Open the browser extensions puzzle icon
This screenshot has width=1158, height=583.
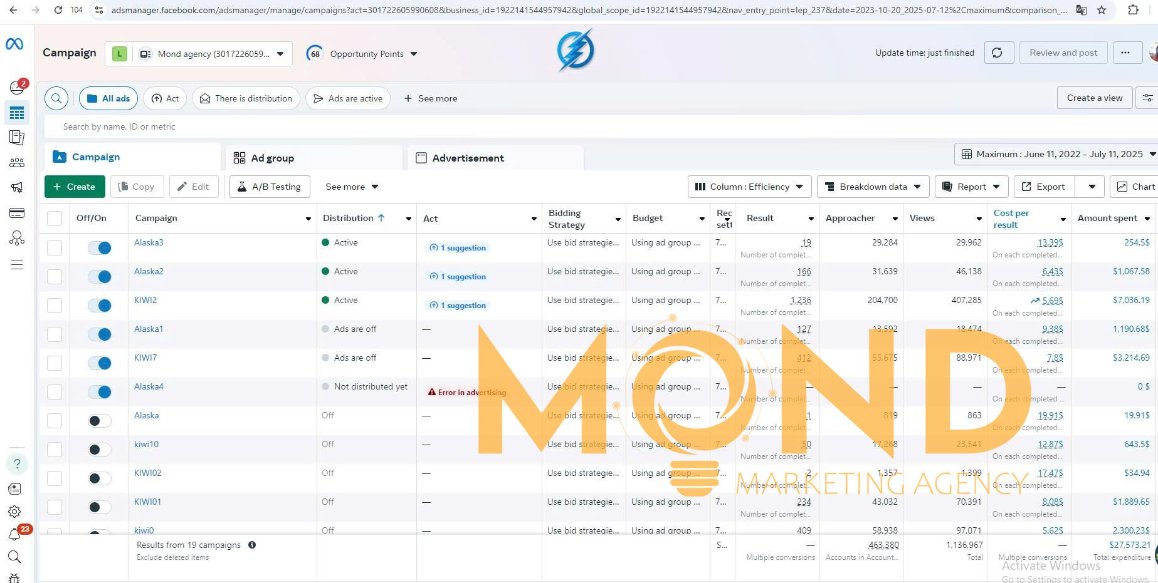pos(1134,10)
